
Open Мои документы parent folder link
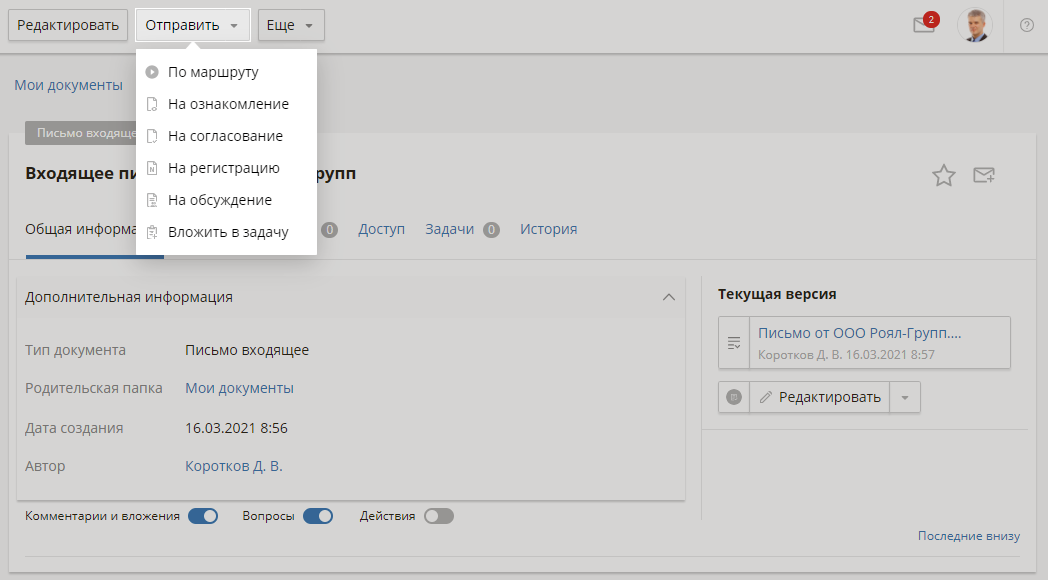pyautogui.click(x=239, y=388)
